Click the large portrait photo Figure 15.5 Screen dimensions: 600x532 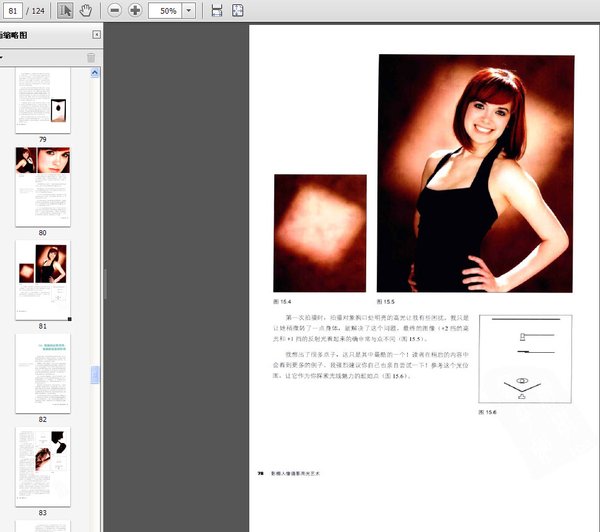tap(474, 173)
